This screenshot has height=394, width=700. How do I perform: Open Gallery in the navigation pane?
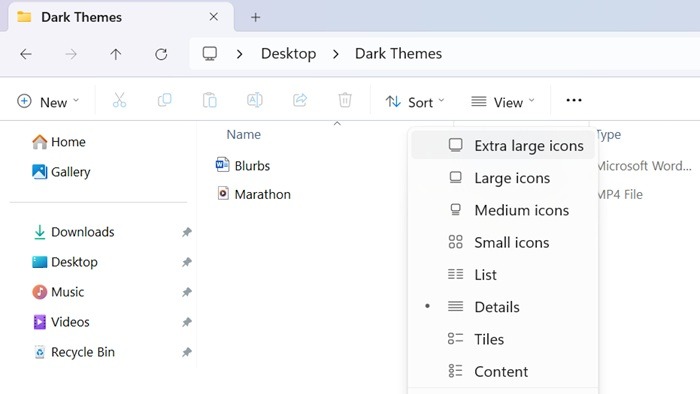[61, 172]
